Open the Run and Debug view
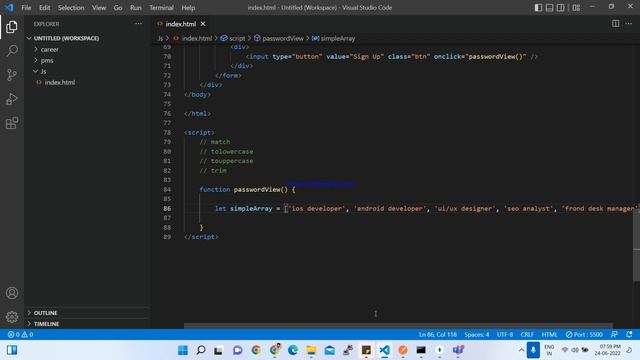Viewport: 640px width, 360px height. coord(12,99)
